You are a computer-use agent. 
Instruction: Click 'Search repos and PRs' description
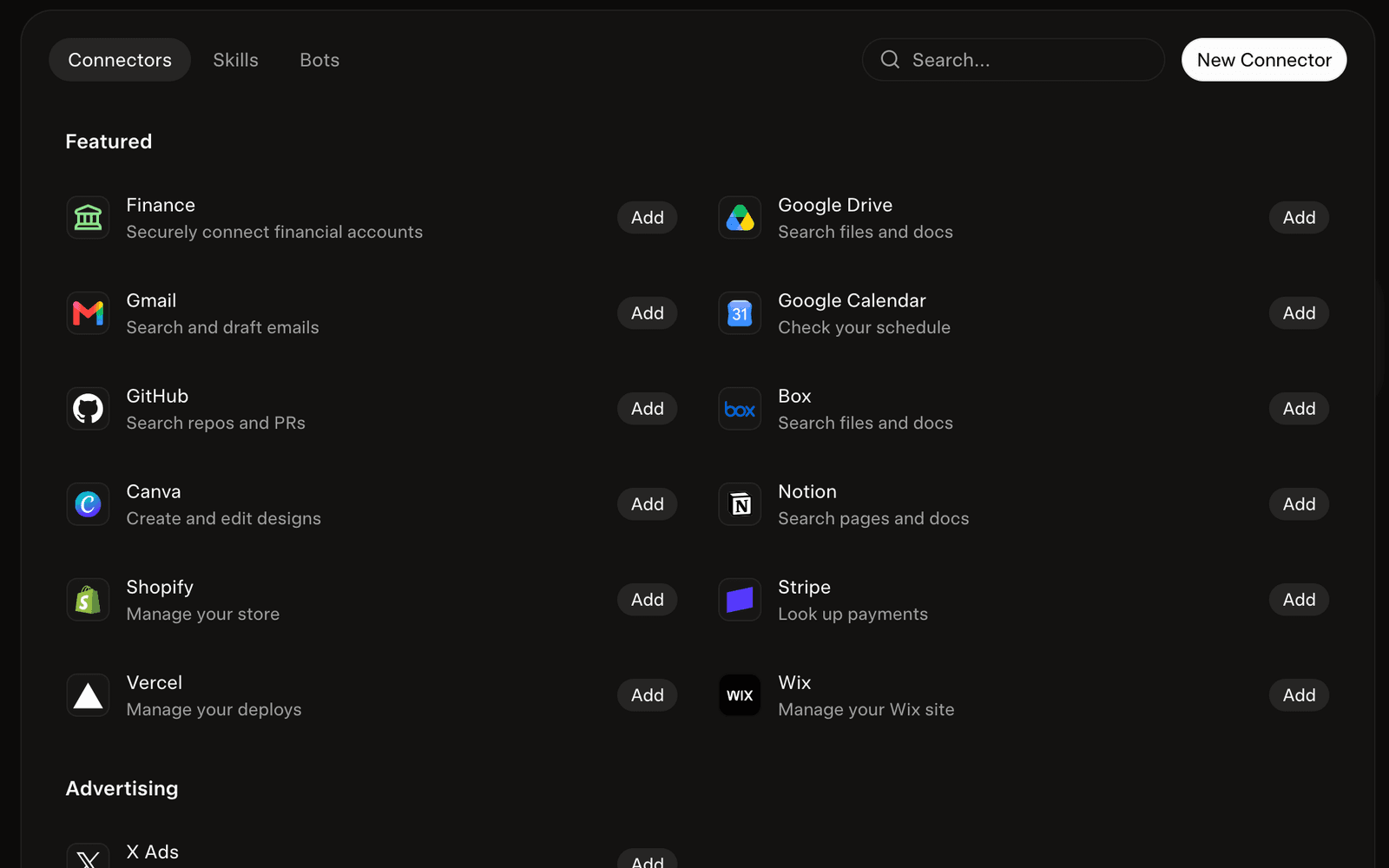point(216,423)
